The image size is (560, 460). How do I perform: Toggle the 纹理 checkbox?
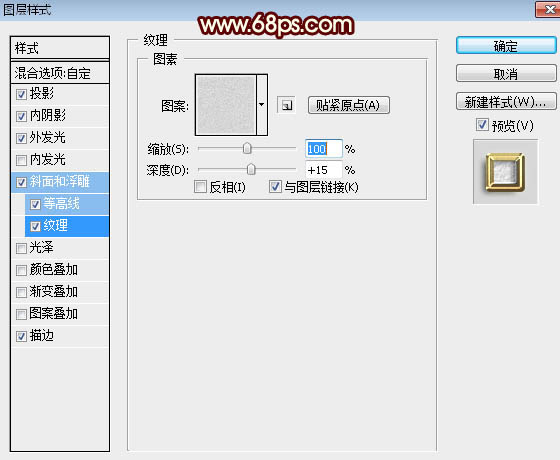click(35, 226)
